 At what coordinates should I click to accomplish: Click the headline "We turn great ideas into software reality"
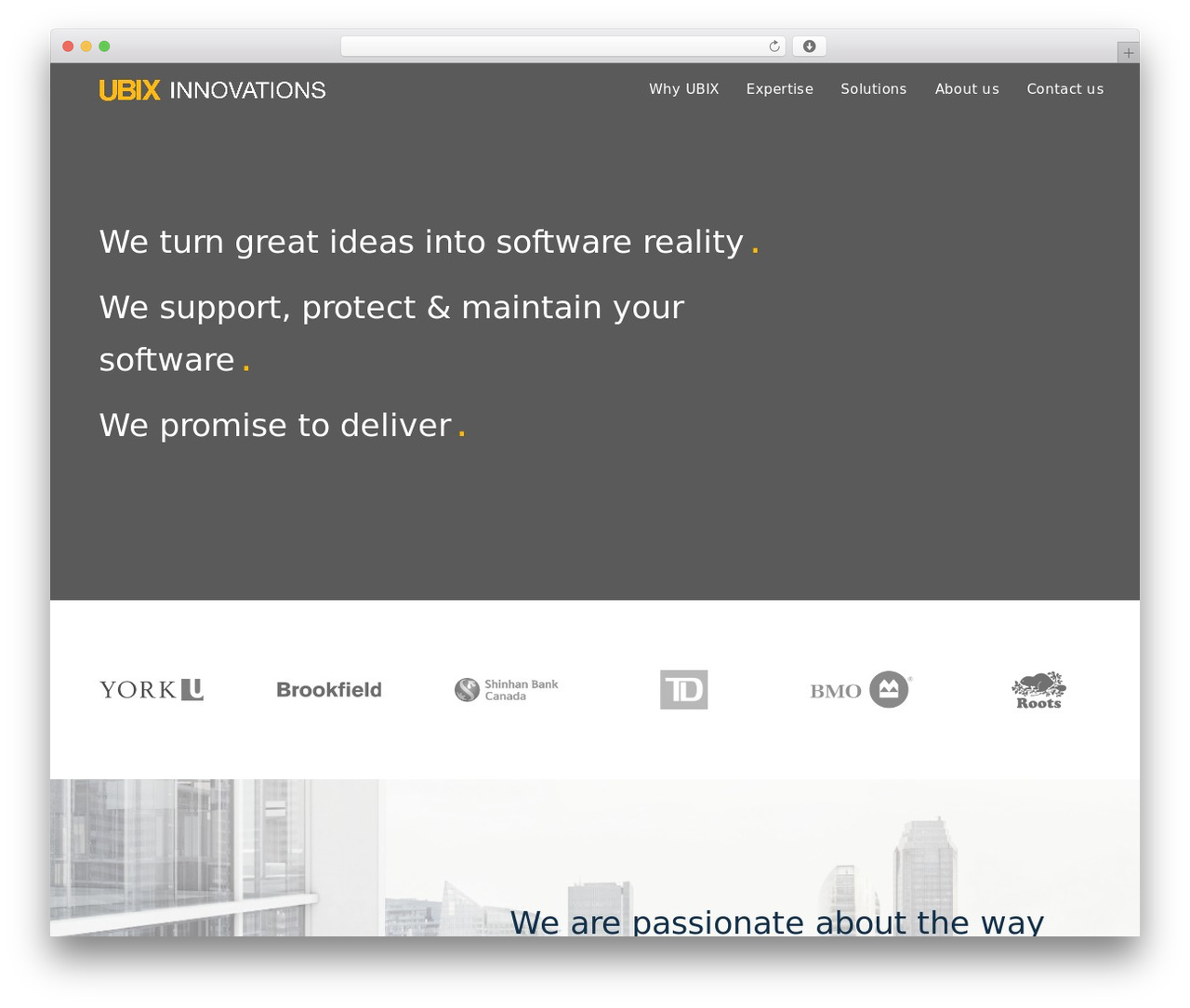coord(429,242)
